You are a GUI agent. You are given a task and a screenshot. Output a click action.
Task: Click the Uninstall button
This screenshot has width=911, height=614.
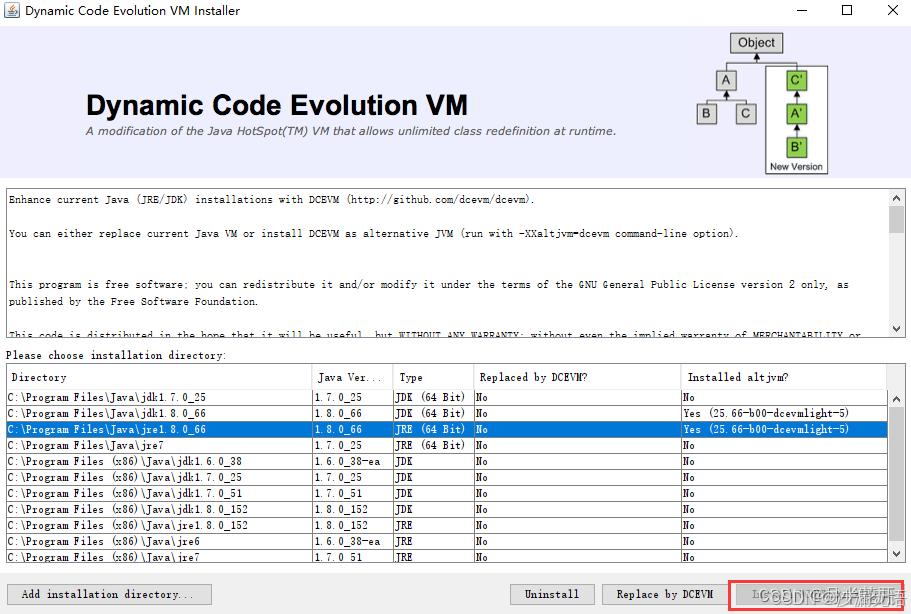(552, 594)
